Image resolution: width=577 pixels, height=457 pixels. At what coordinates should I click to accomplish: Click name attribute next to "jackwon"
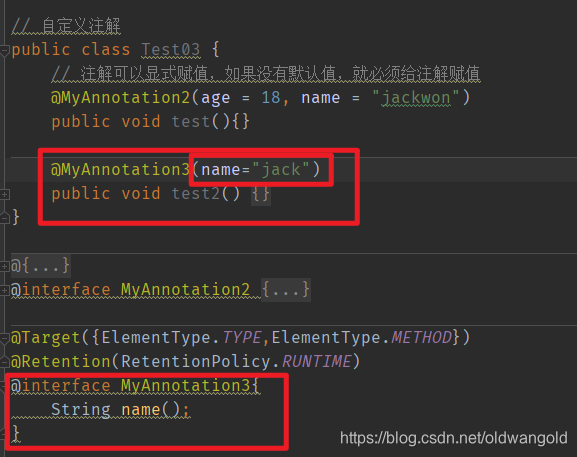click(x=321, y=98)
